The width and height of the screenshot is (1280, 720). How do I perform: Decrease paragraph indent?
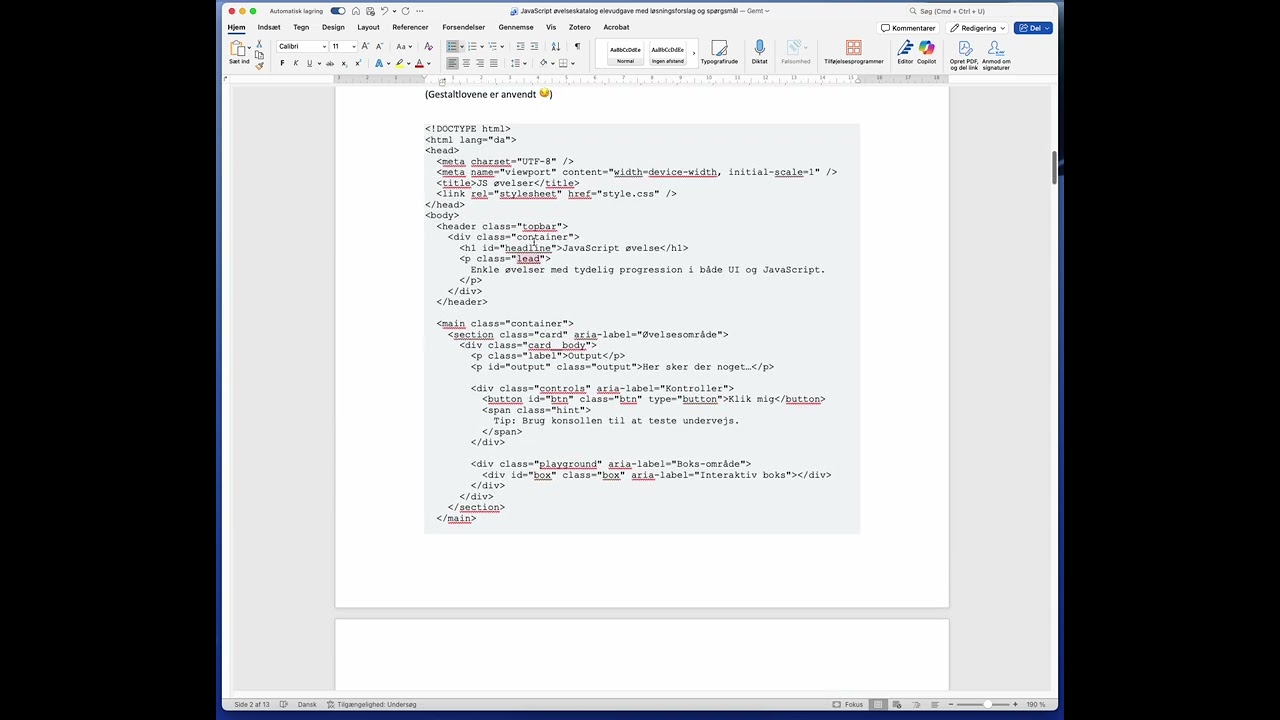(520, 46)
